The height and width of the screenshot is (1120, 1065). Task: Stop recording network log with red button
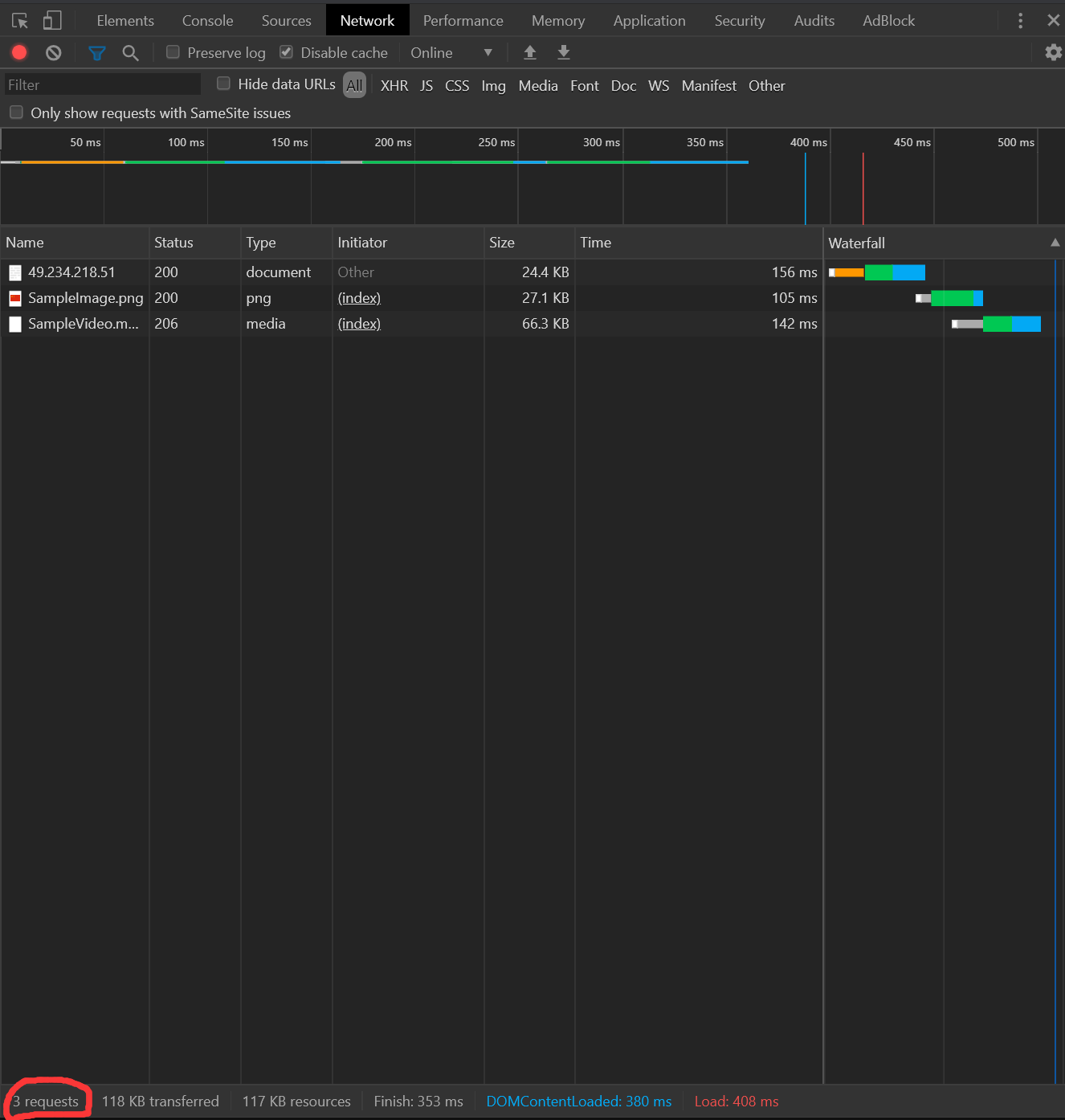[x=19, y=52]
